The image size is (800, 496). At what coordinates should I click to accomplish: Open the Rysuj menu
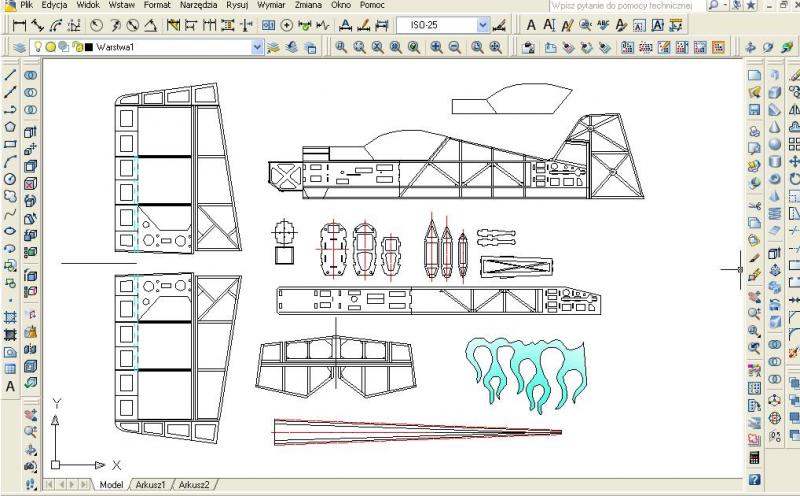(x=237, y=5)
